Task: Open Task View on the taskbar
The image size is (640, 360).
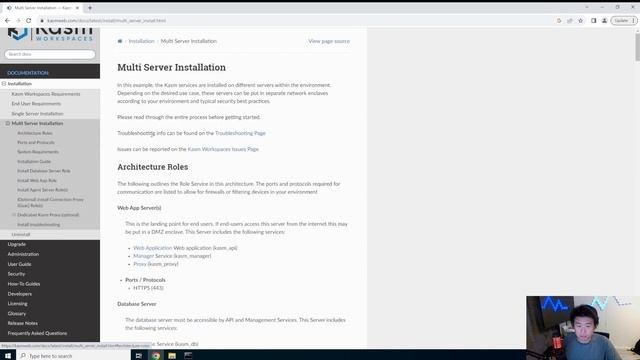Action: 139,356
